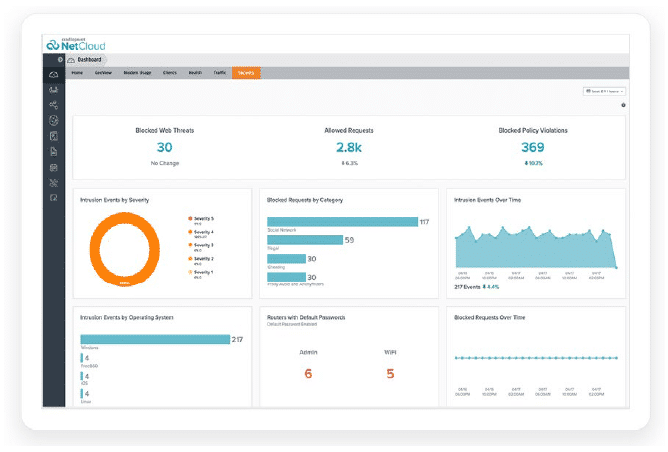Open the globe icon in left sidebar

(x=54, y=120)
